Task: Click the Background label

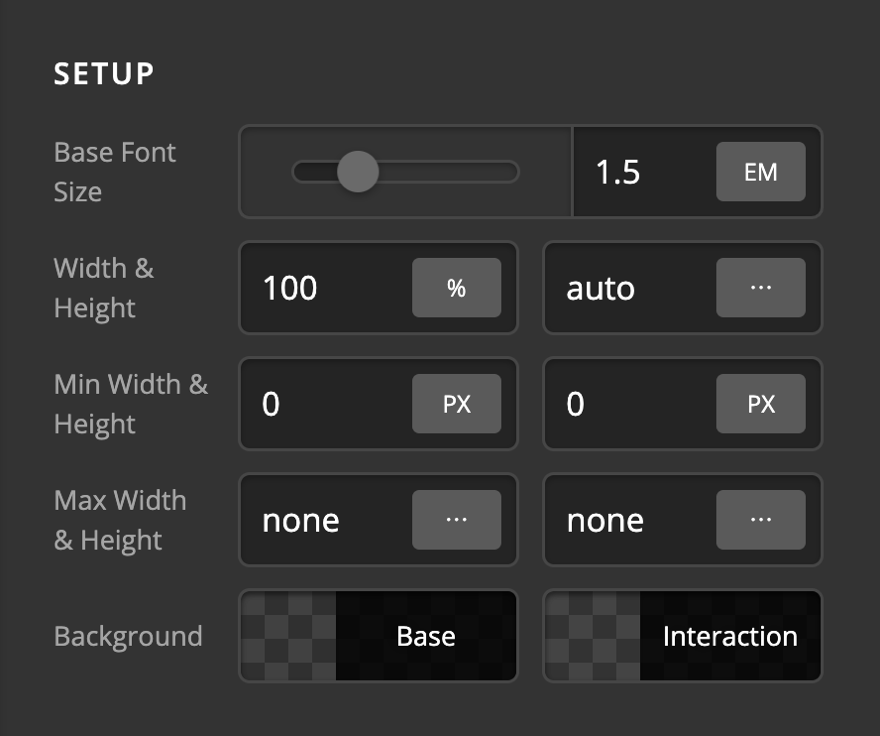Action: click(x=128, y=636)
